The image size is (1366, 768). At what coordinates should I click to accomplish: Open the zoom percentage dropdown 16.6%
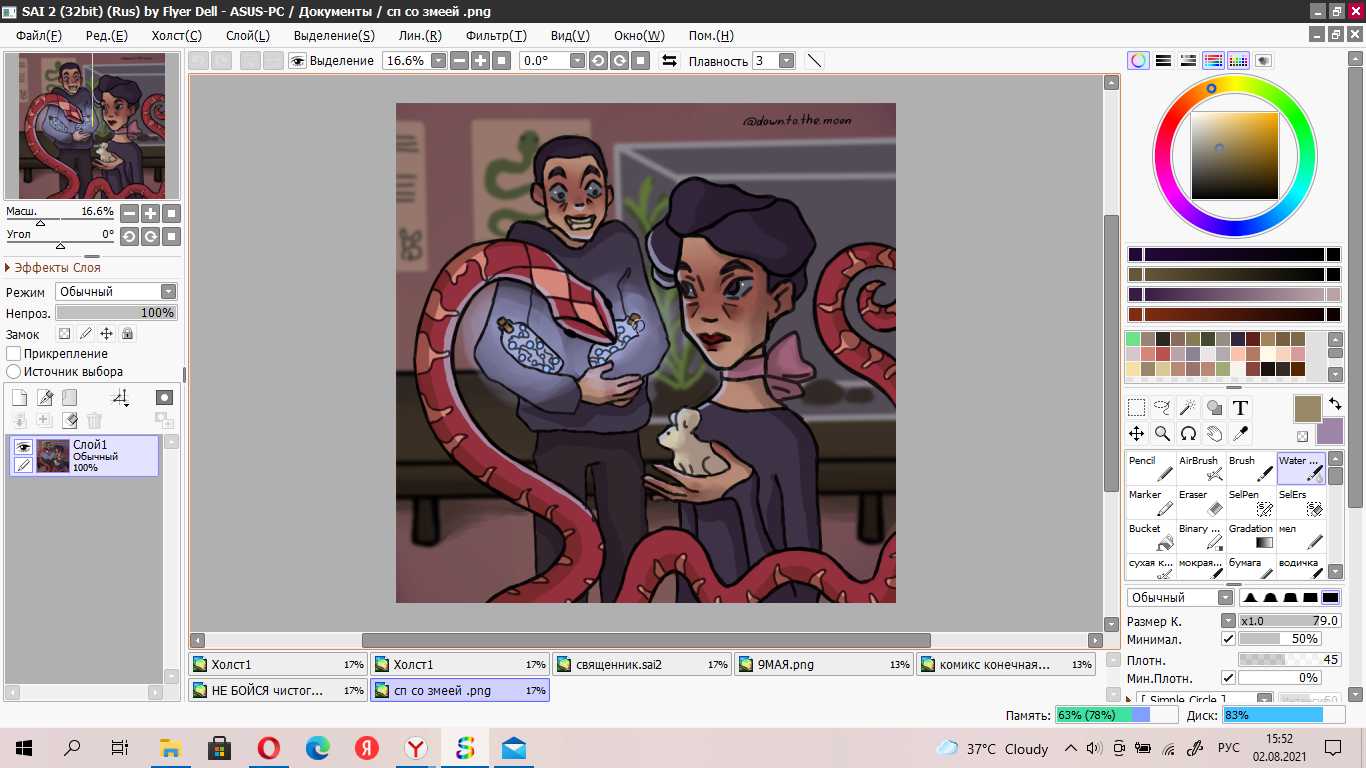coord(418,61)
